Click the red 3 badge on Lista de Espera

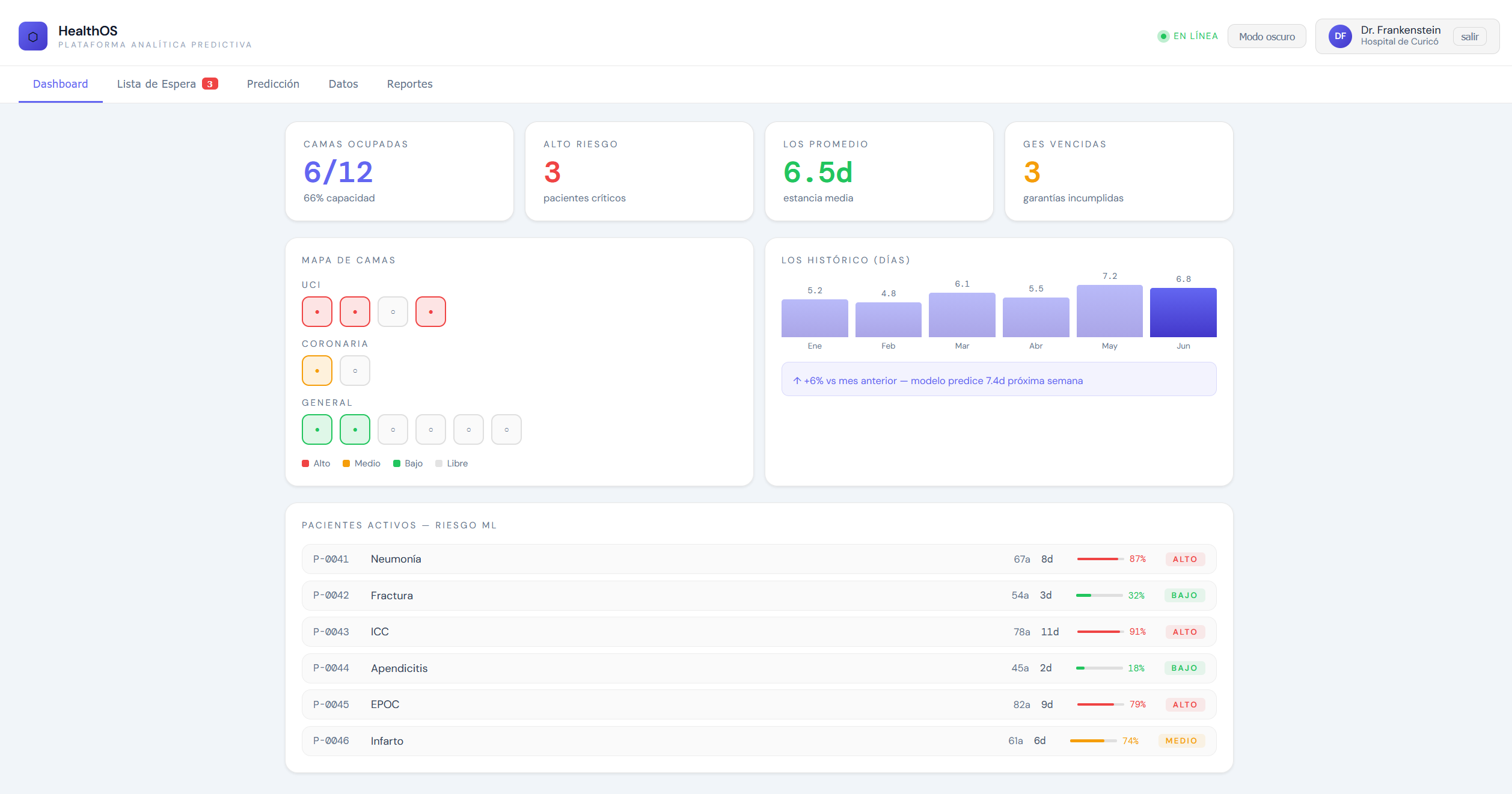point(210,84)
